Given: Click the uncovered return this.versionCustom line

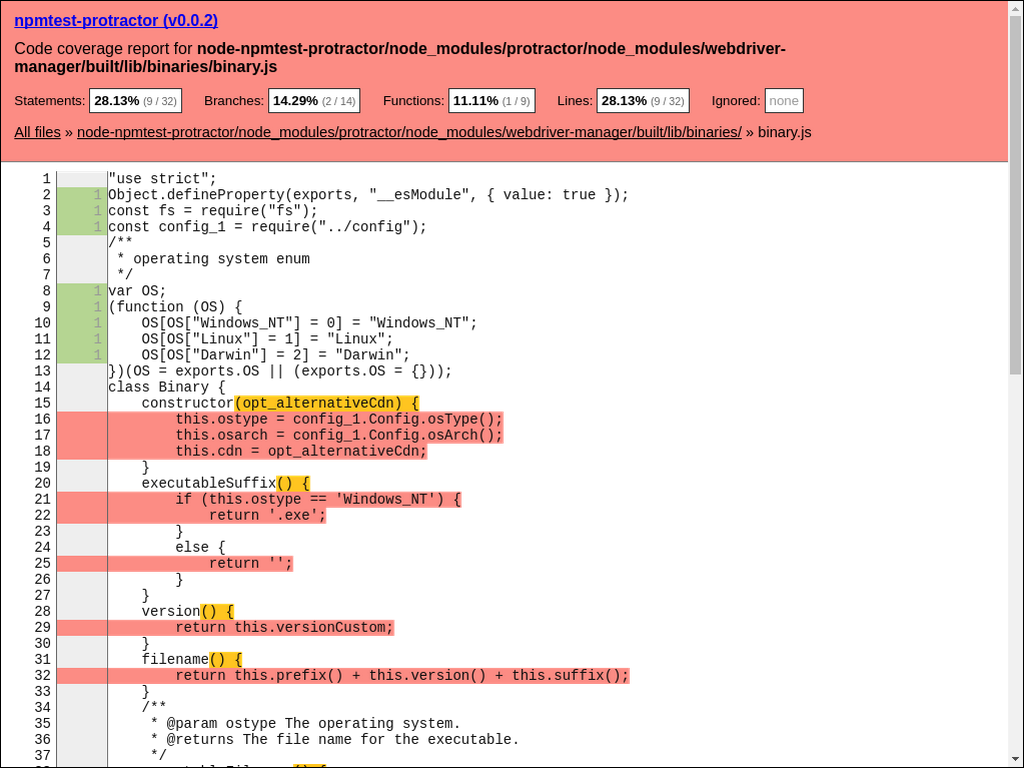Looking at the screenshot, I should [284, 627].
